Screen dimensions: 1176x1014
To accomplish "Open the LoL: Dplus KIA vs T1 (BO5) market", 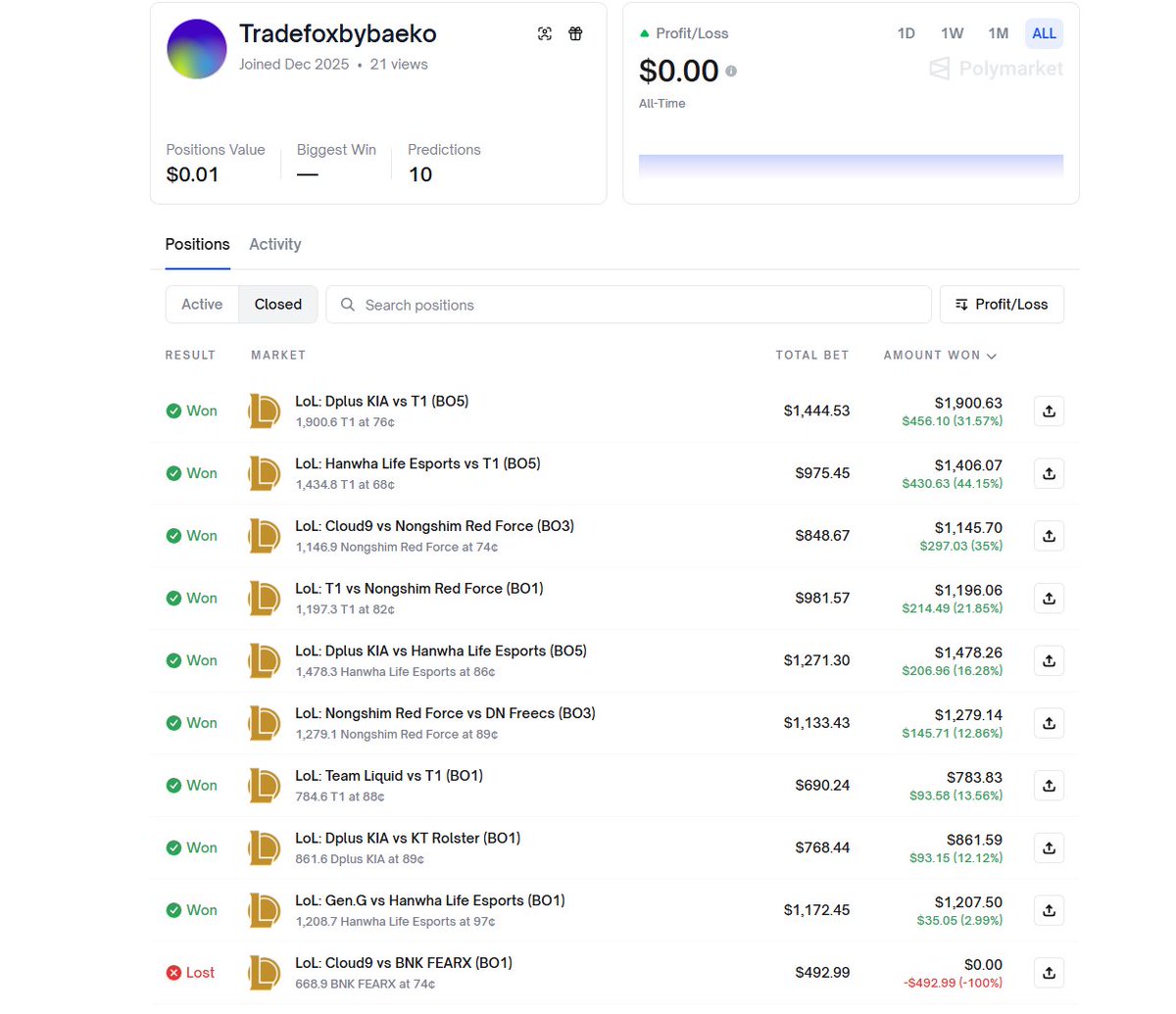I will click(382, 401).
